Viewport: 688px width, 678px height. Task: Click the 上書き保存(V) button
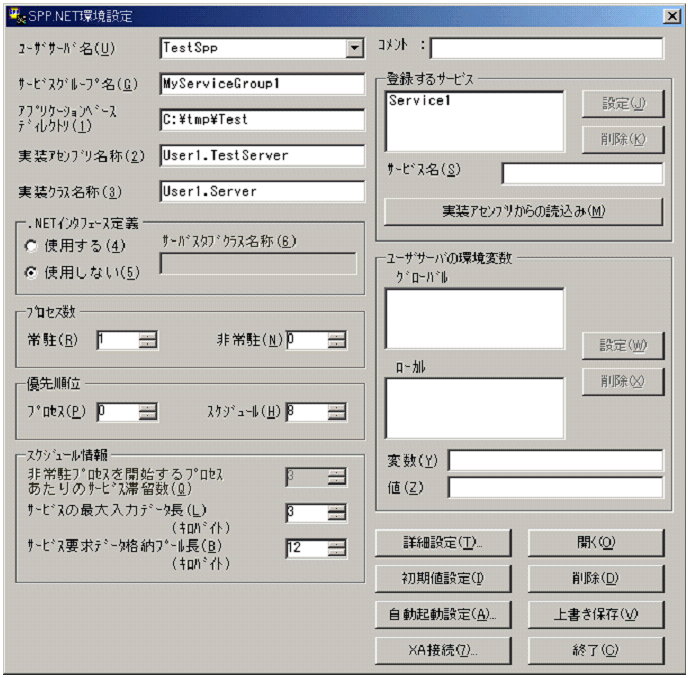(596, 615)
